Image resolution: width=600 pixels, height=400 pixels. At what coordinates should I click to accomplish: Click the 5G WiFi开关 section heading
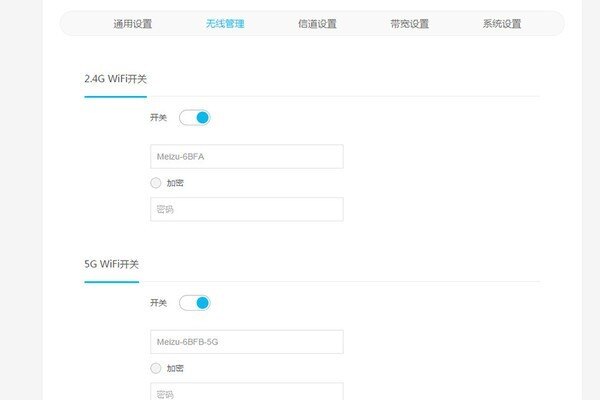pyautogui.click(x=112, y=264)
